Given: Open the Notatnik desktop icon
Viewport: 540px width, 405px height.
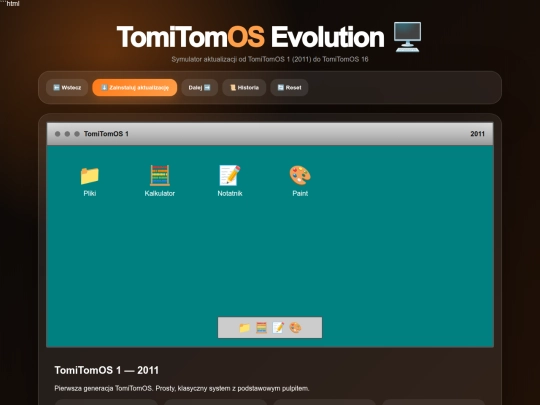Looking at the screenshot, I should click(x=230, y=181).
